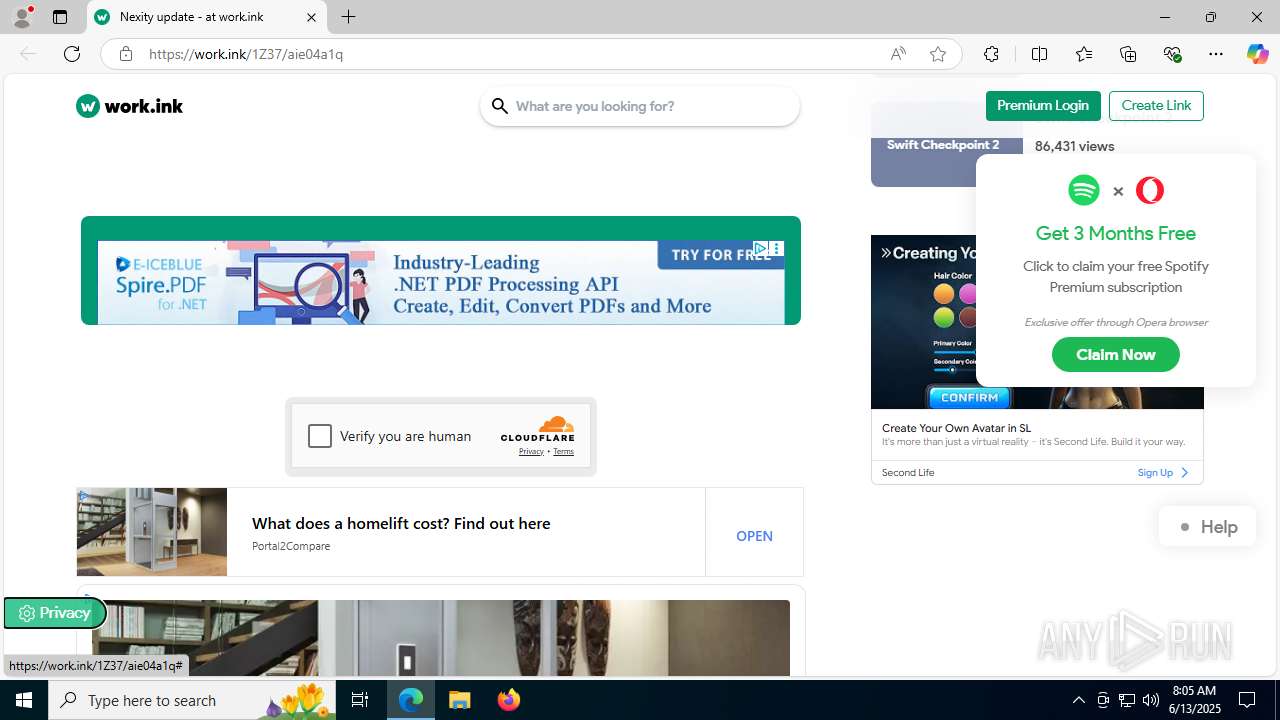
Task: Open volume control in tray
Action: click(x=1151, y=700)
